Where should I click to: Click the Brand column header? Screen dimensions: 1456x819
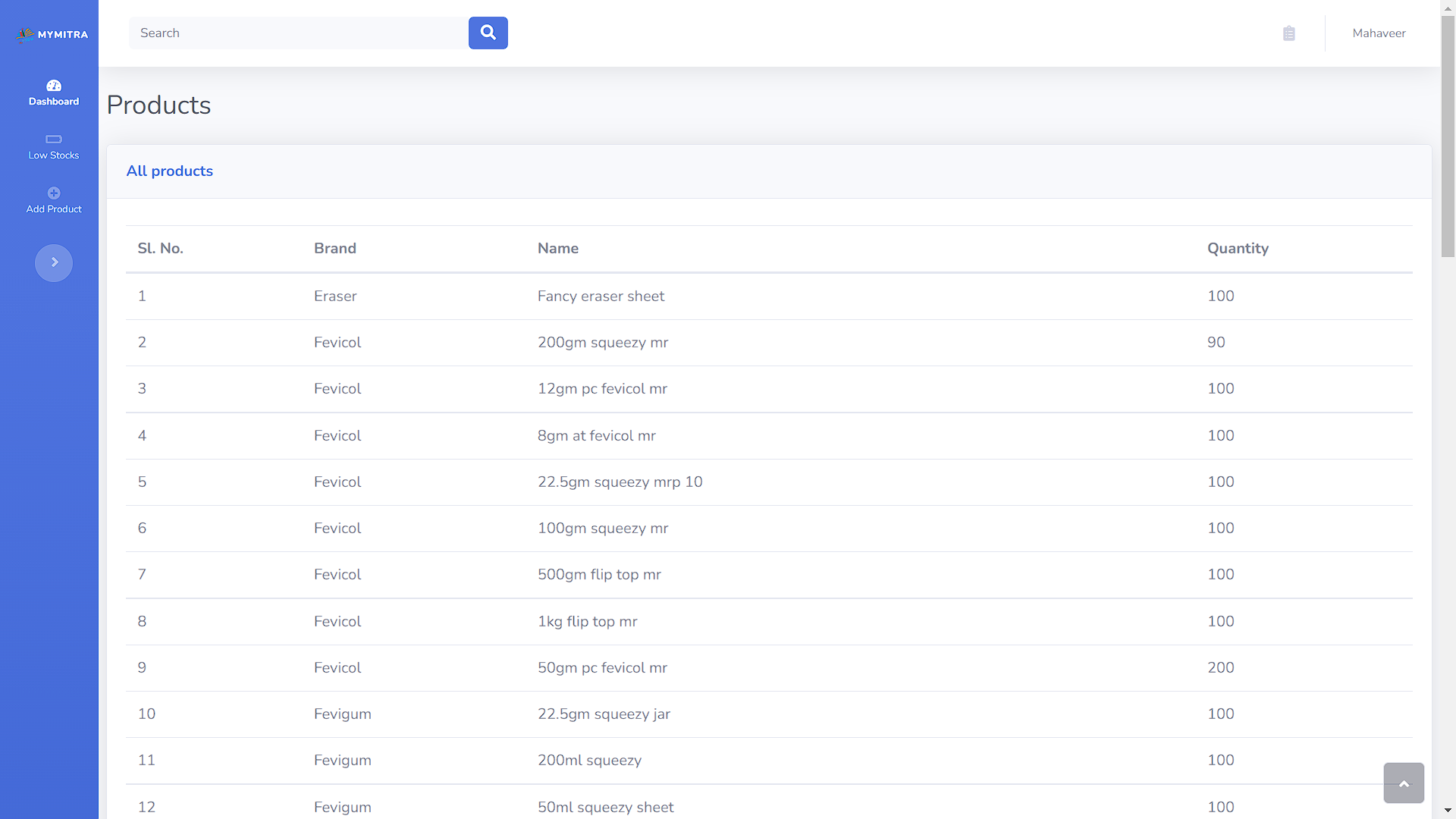[x=335, y=249]
